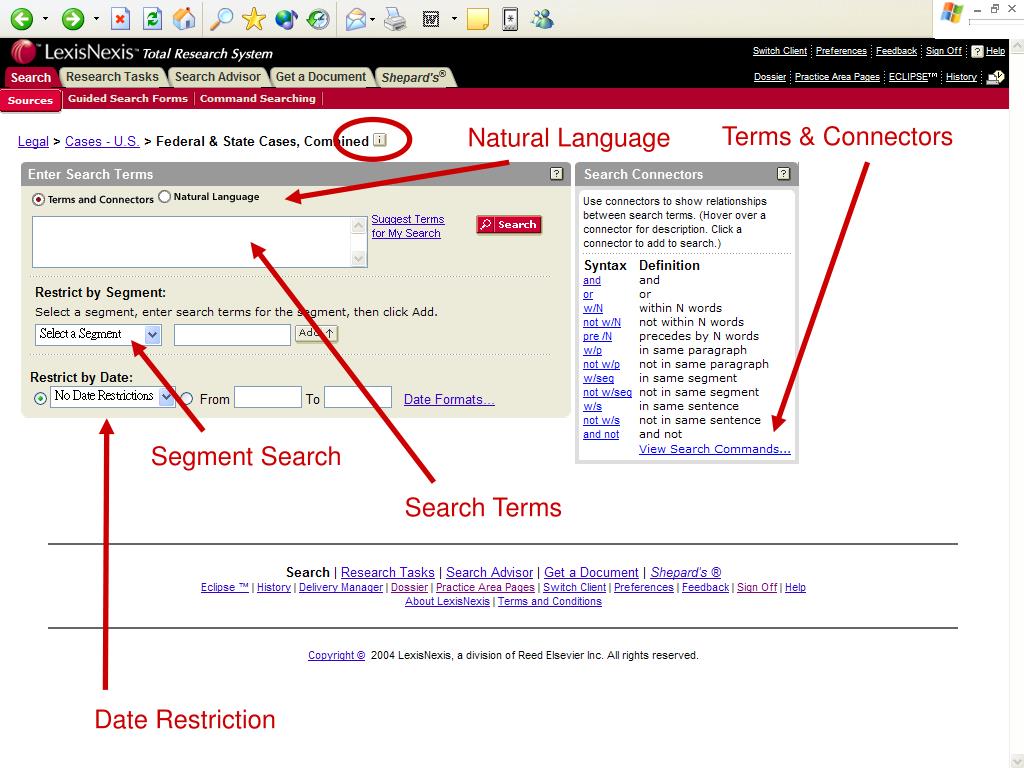Screen dimensions: 1024x768
Task: Open the Edit icon dropdown arrow
Action: [x=454, y=19]
